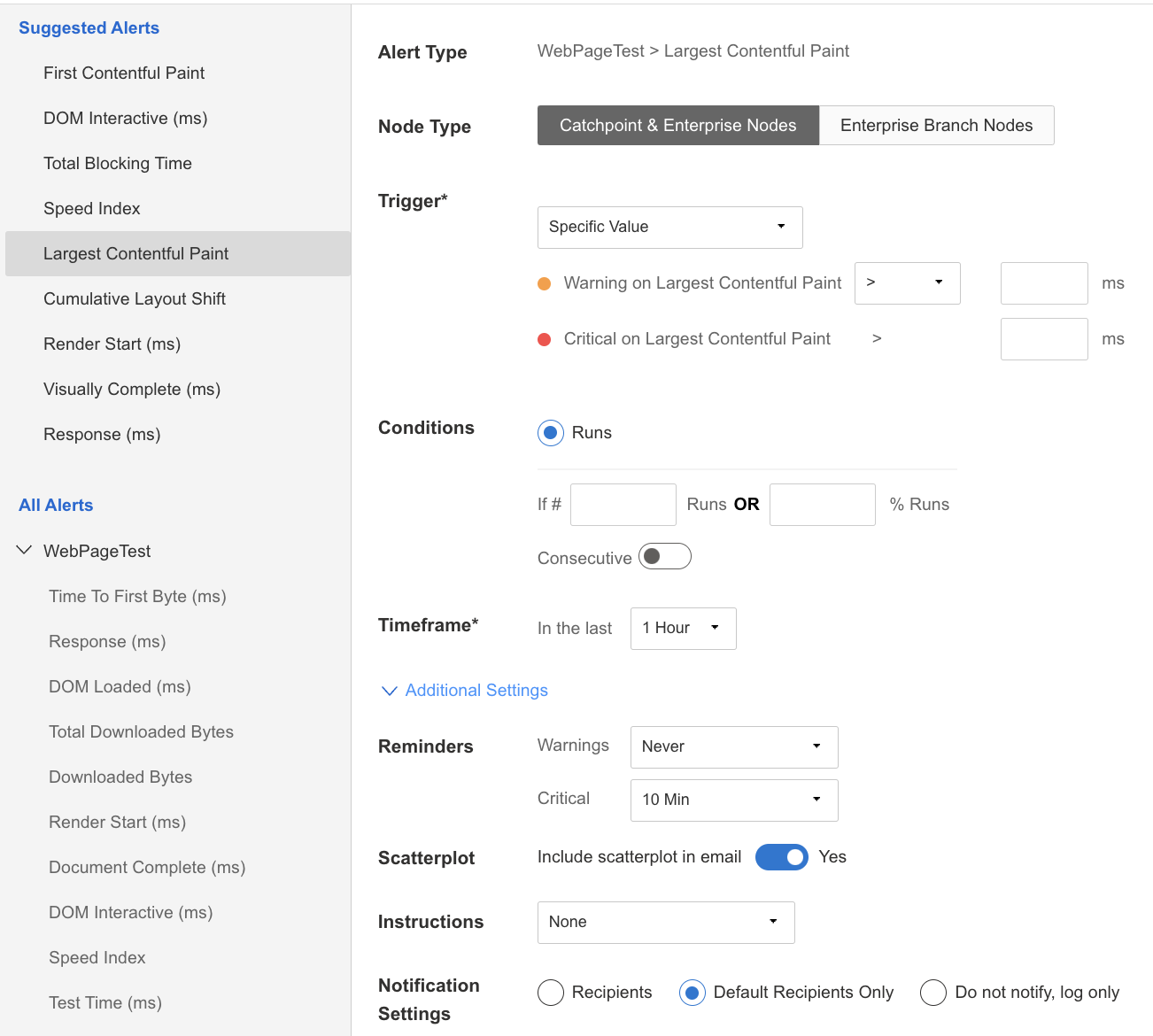
Task: Open warning operator dropdown
Action: pos(908,283)
